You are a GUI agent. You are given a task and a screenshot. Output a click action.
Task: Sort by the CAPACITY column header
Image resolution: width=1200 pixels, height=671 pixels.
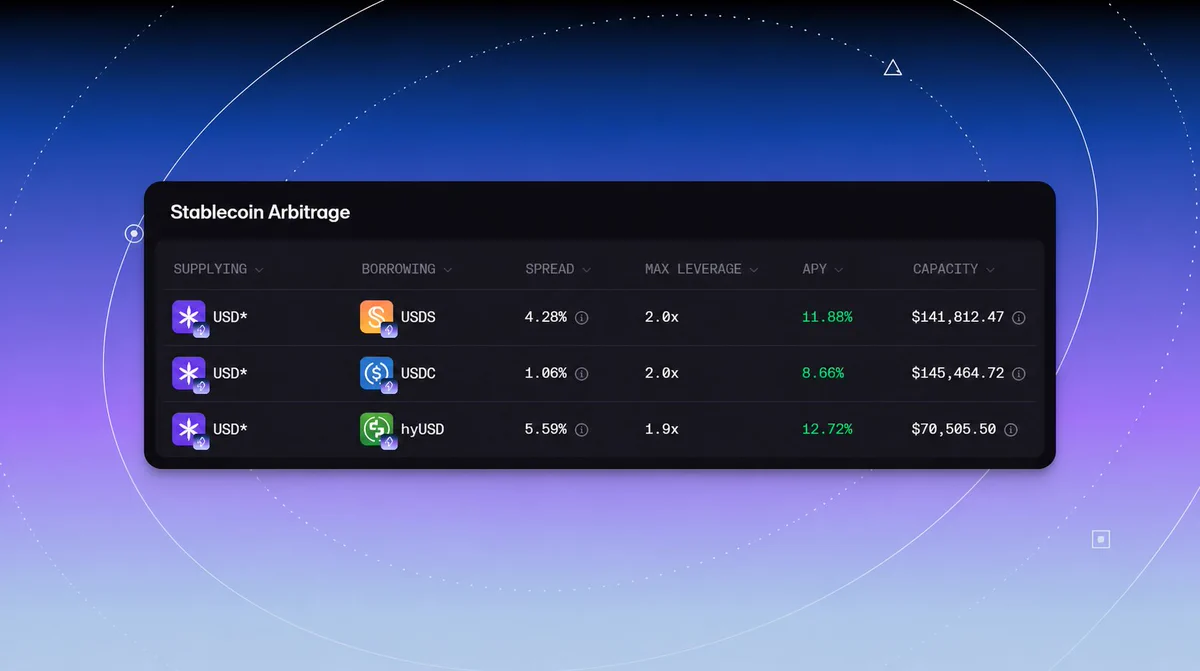(954, 269)
